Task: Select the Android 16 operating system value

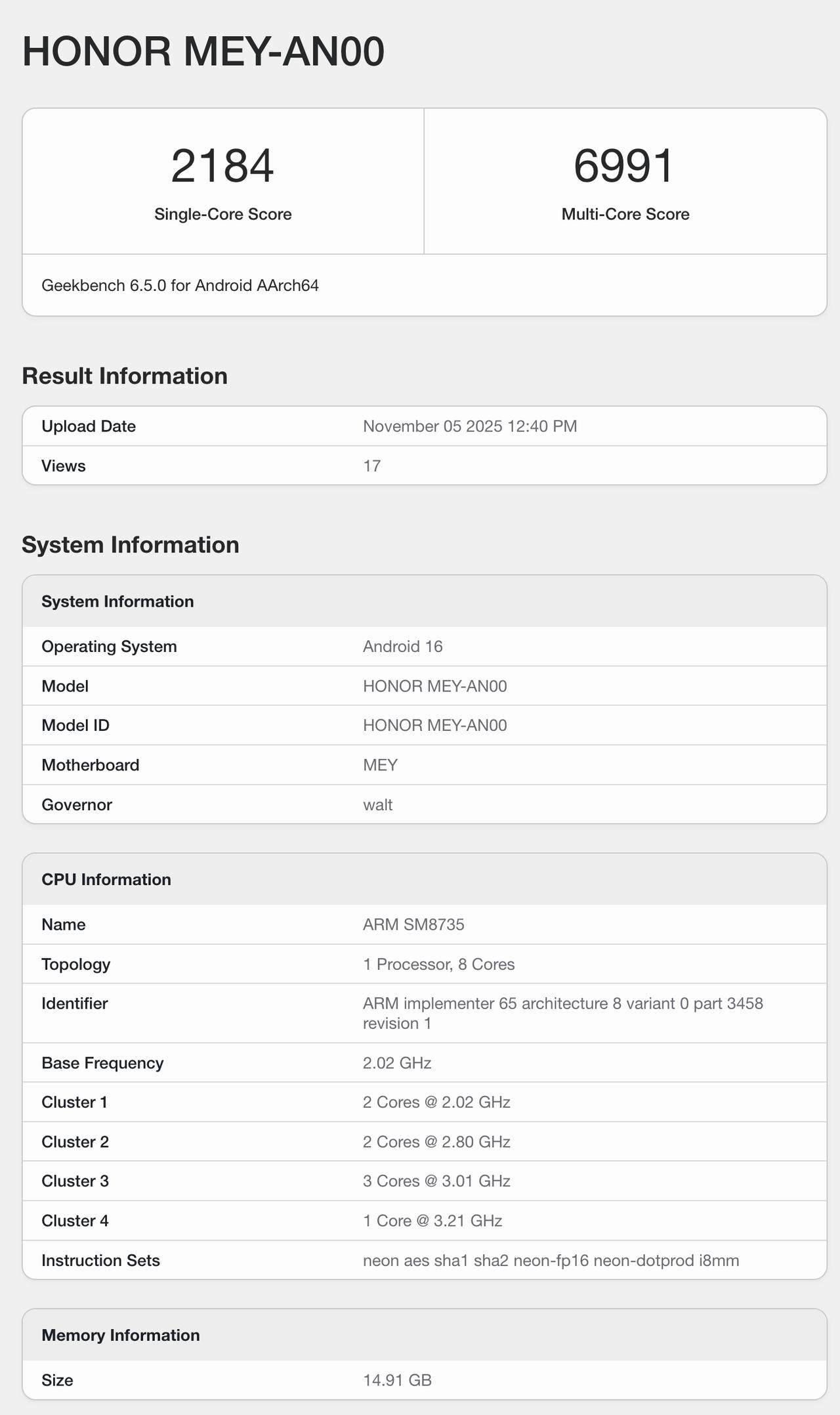Action: 402,647
